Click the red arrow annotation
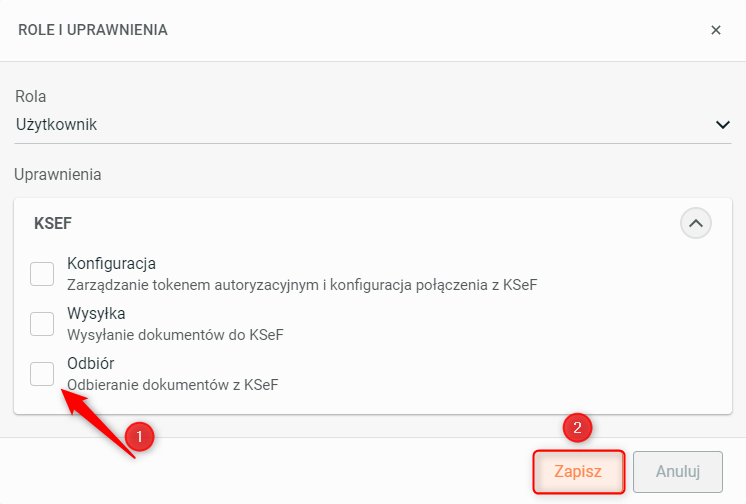Image resolution: width=746 pixels, height=504 pixels. (98, 422)
